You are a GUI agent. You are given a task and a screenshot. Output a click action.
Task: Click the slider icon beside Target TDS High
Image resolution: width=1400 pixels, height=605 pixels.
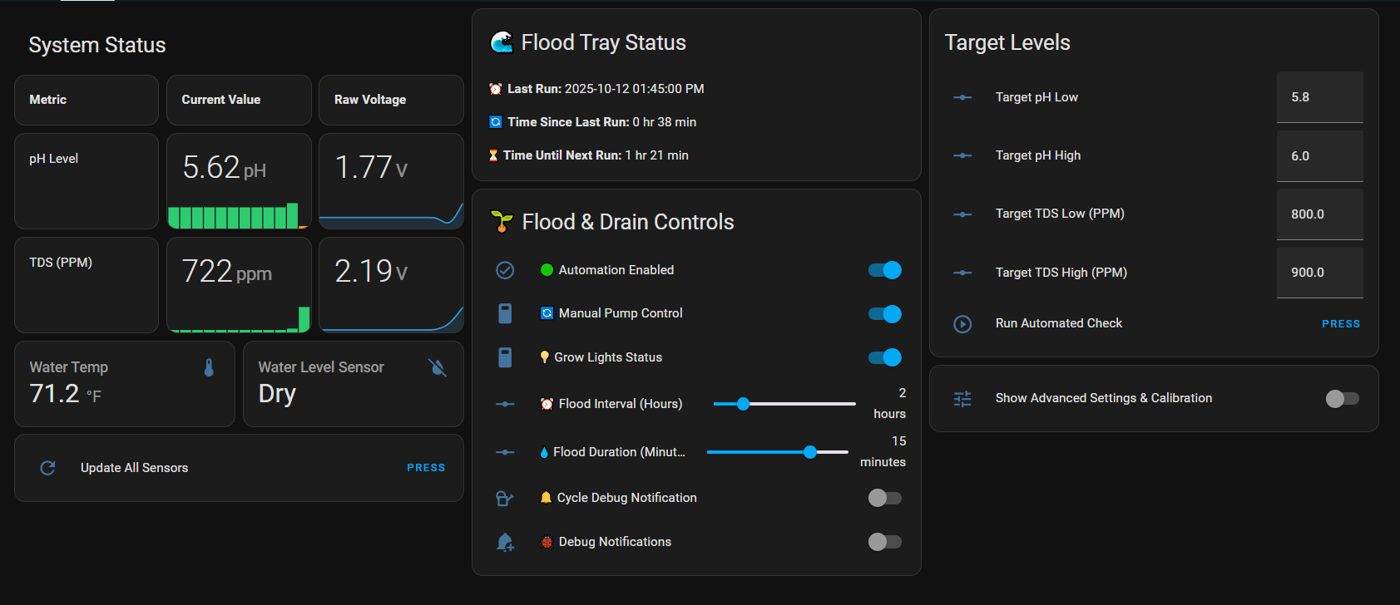point(962,272)
